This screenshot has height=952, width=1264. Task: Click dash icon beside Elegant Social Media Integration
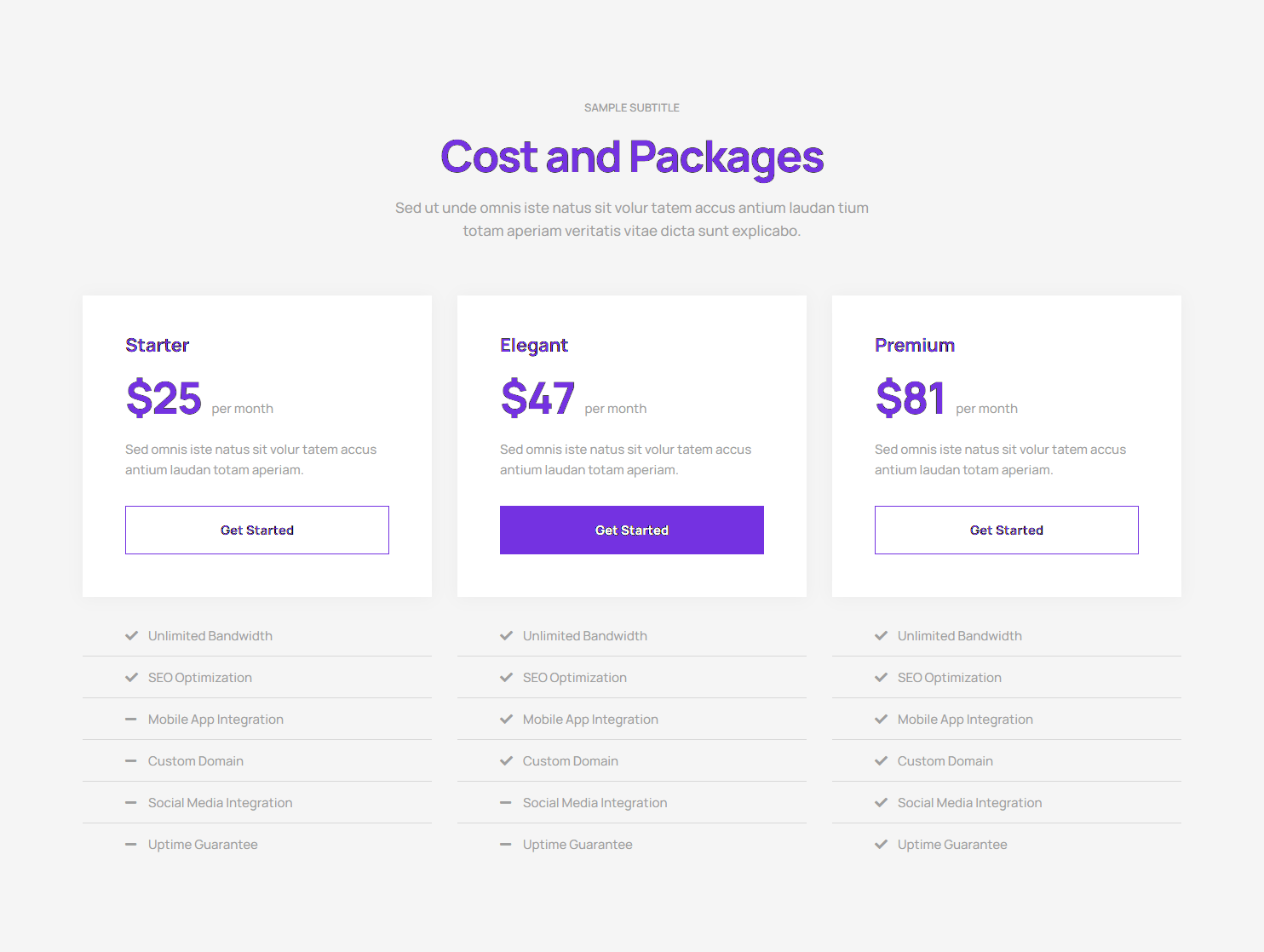506,803
